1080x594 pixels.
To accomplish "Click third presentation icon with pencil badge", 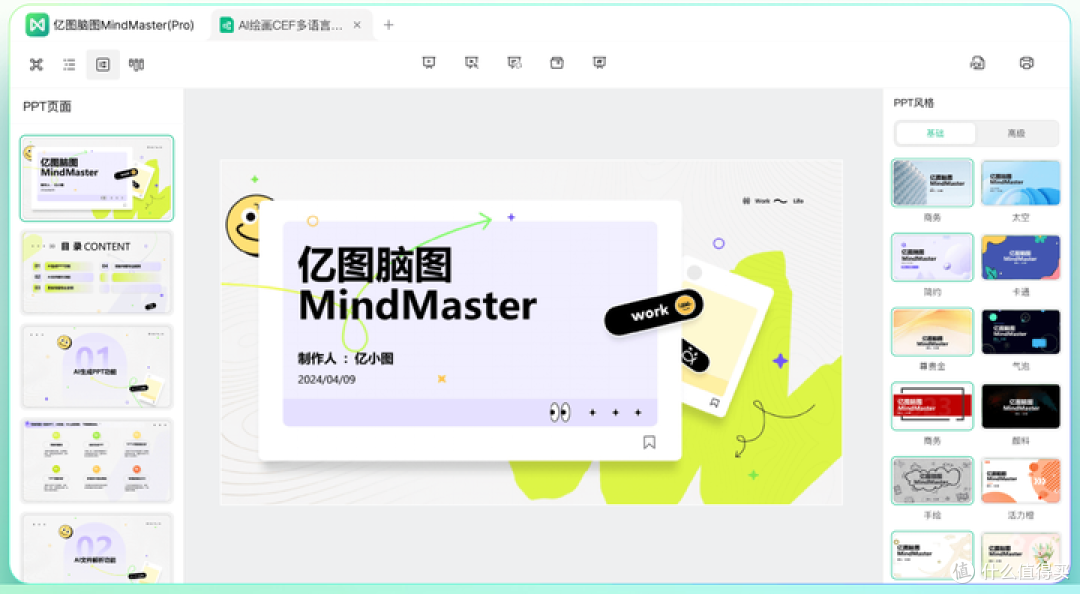I will (515, 63).
